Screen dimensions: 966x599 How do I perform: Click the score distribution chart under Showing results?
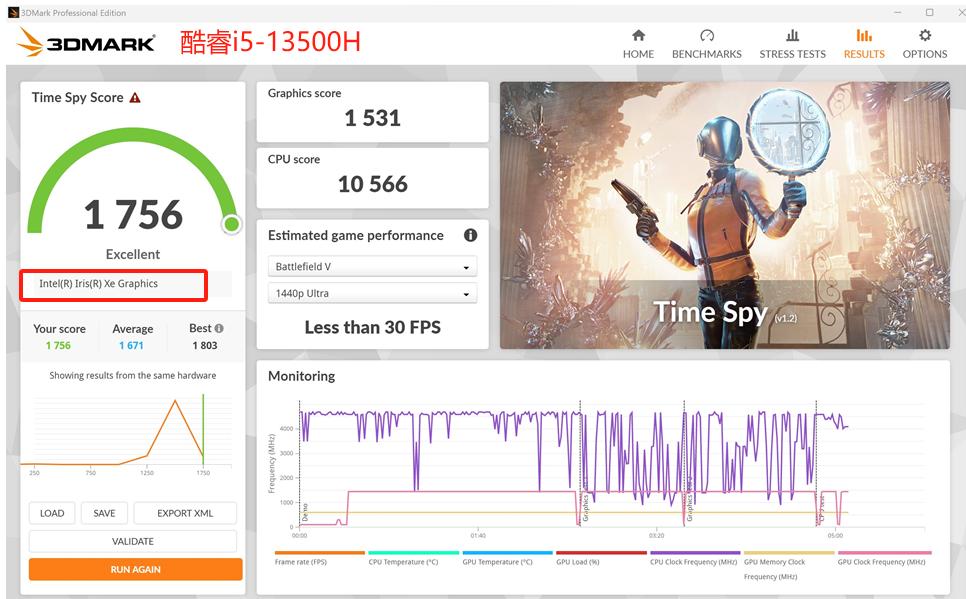point(126,434)
